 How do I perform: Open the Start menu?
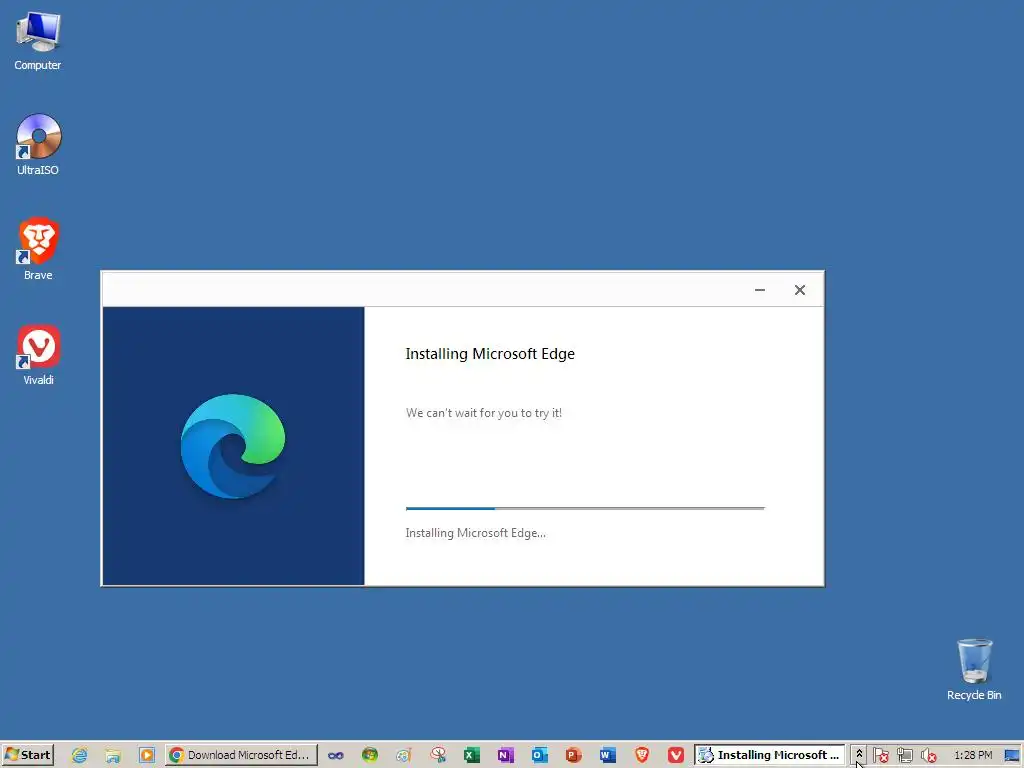[x=27, y=755]
